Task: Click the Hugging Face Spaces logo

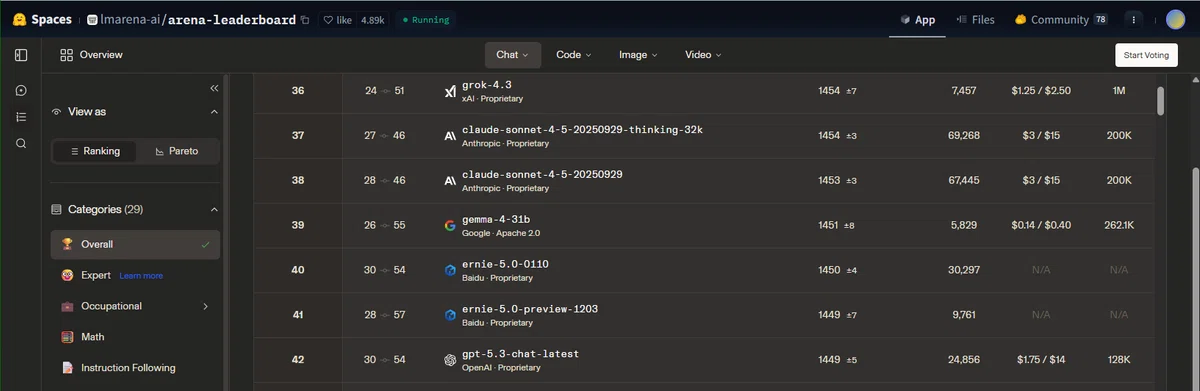Action: click(x=42, y=19)
